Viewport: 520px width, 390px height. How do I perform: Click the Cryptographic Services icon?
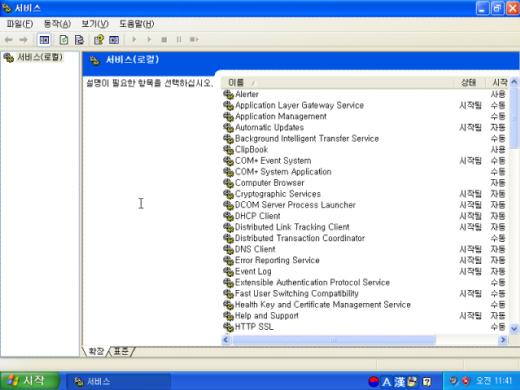pyautogui.click(x=228, y=194)
